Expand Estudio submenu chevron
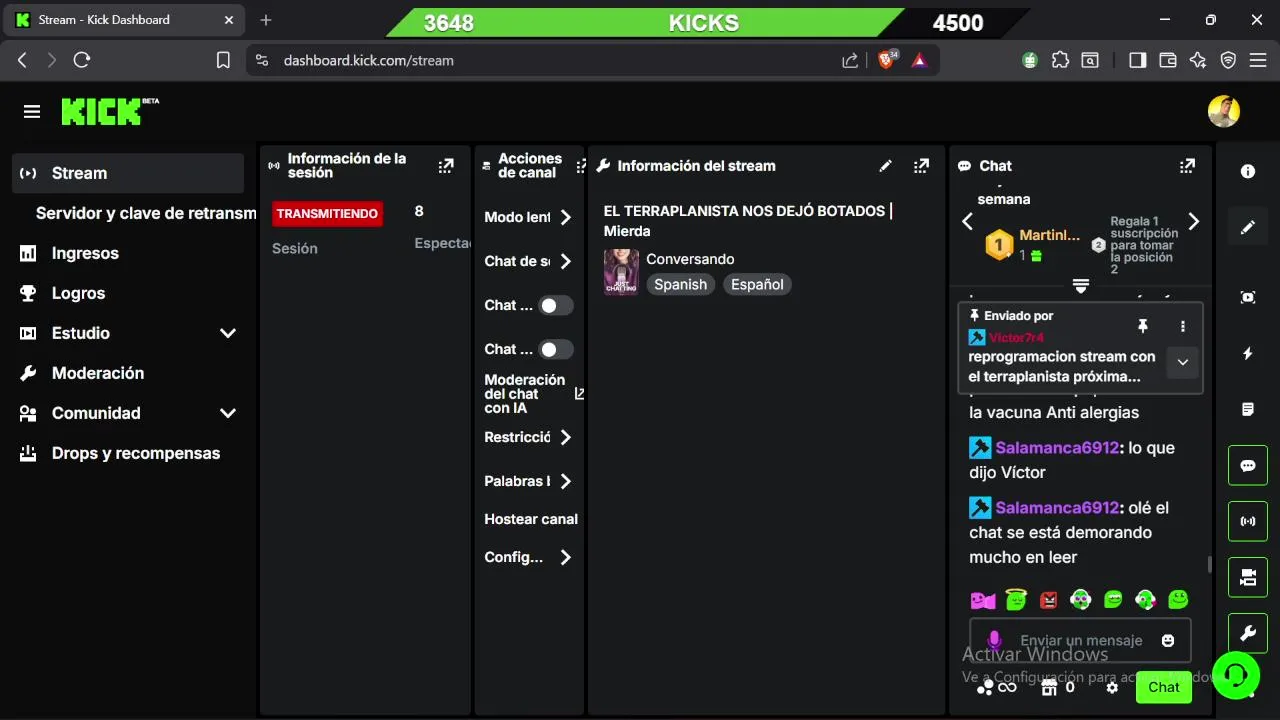 228,333
